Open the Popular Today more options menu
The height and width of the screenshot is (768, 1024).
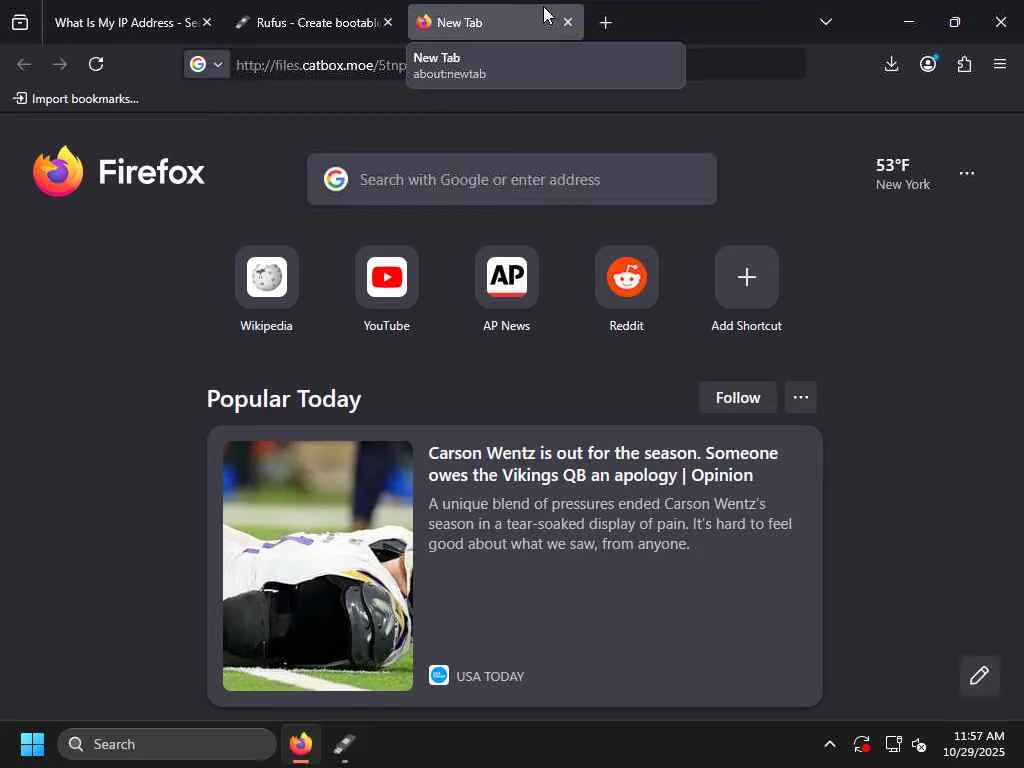coord(801,398)
